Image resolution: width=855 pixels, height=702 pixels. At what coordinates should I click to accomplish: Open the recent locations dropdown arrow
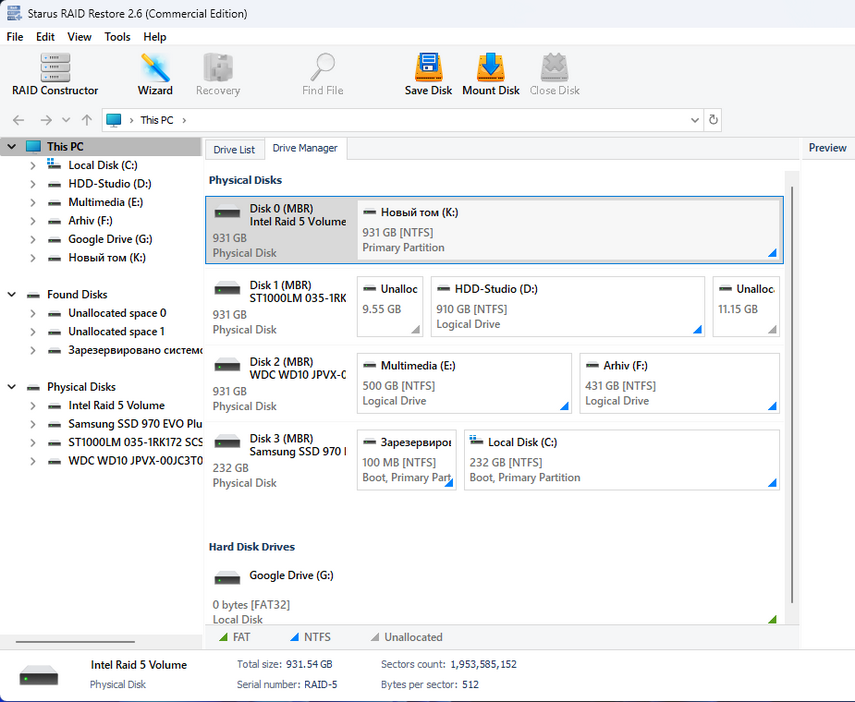(66, 120)
